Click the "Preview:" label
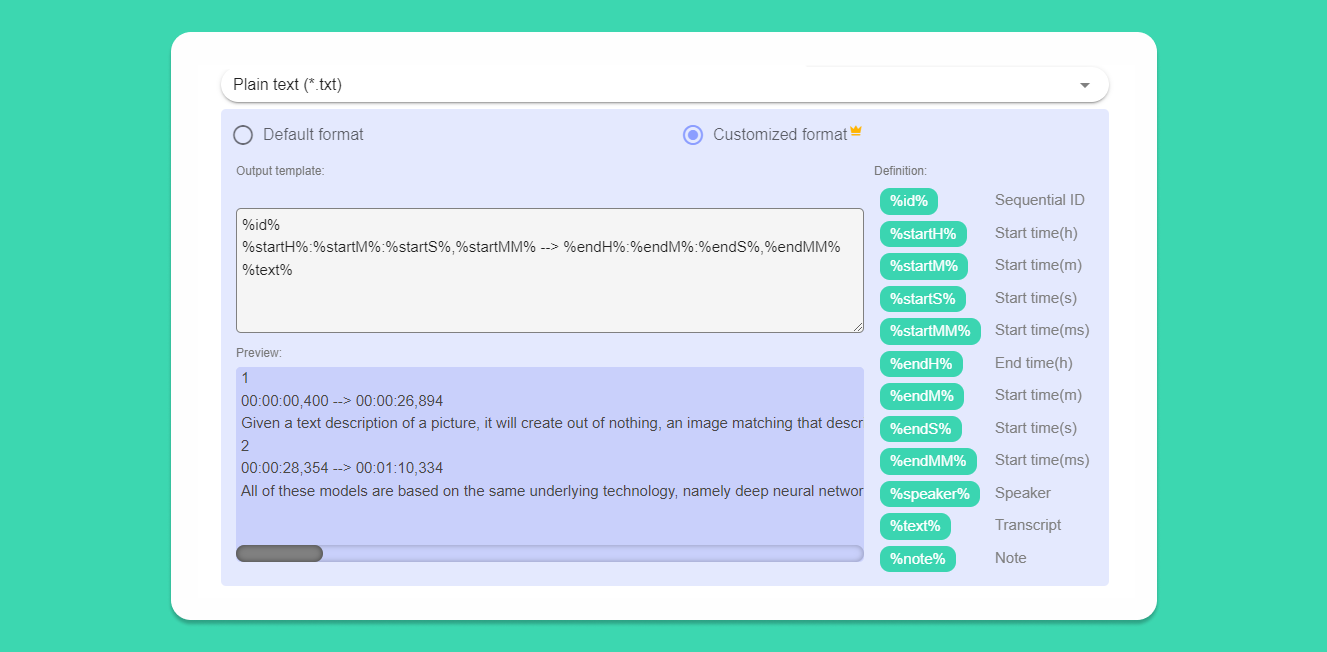Image resolution: width=1327 pixels, height=652 pixels. (x=259, y=353)
